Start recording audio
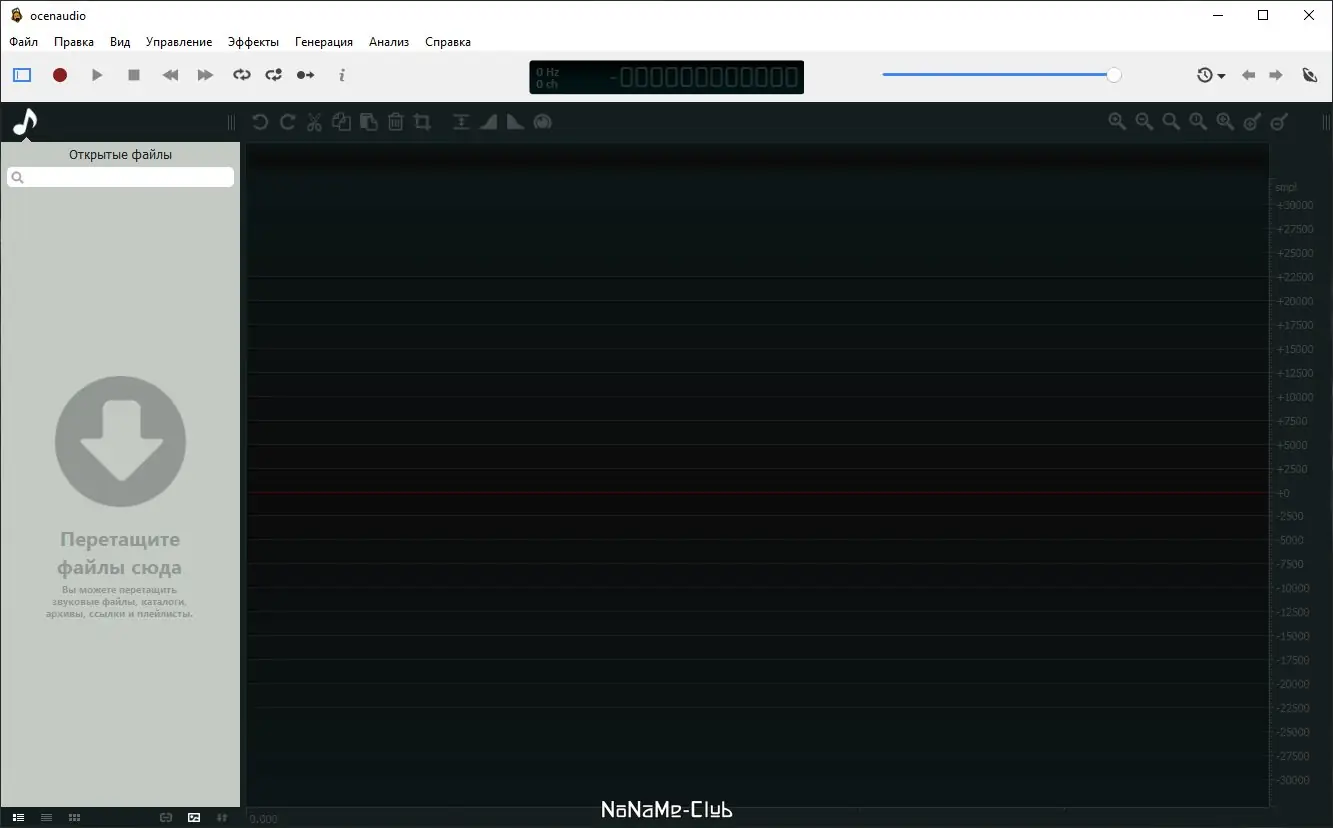Viewport: 1333px width, 828px height. (60, 74)
